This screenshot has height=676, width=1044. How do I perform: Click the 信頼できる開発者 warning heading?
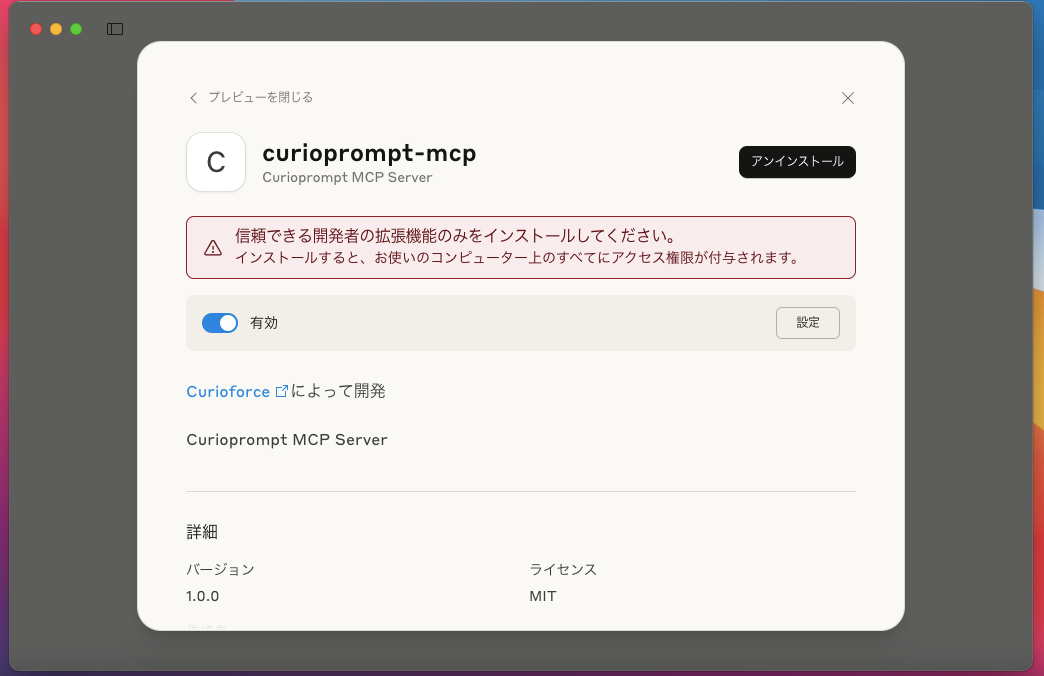(x=455, y=236)
